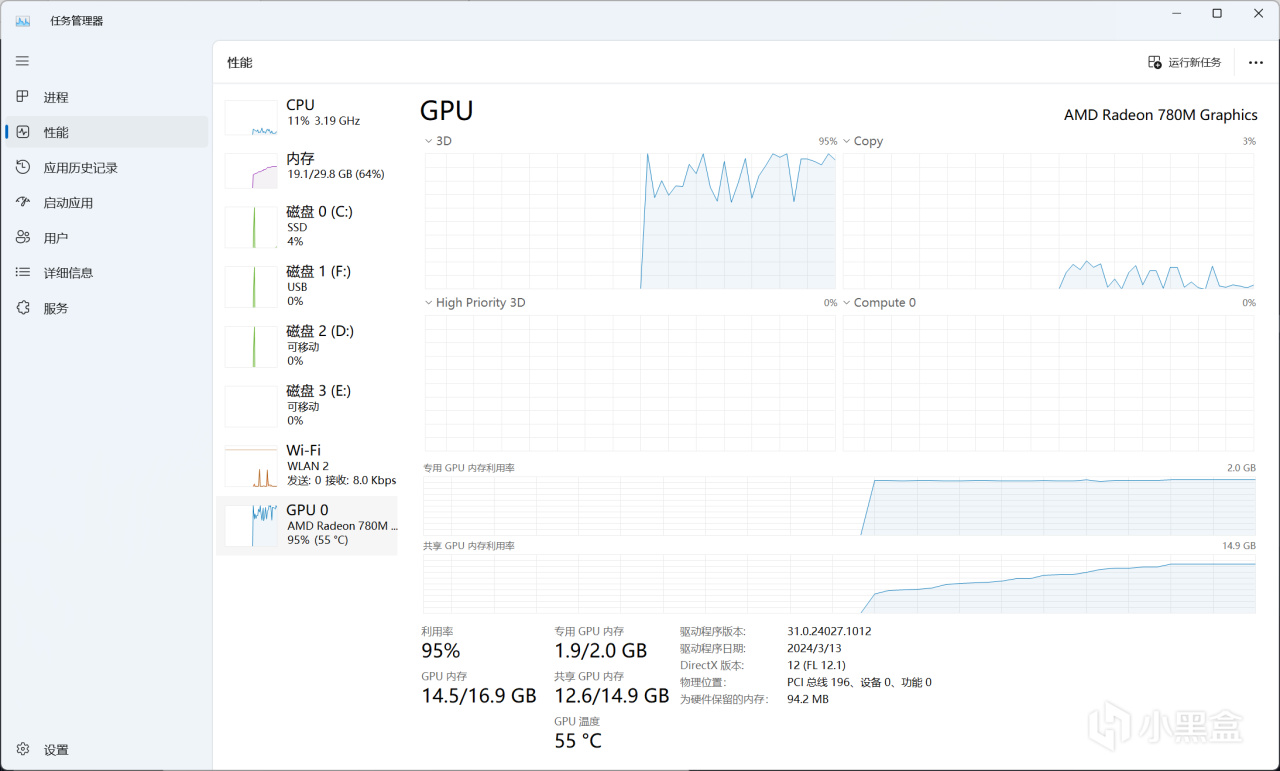The width and height of the screenshot is (1280, 771).
Task: Open 设置 at the sidebar bottom
Action: point(106,749)
